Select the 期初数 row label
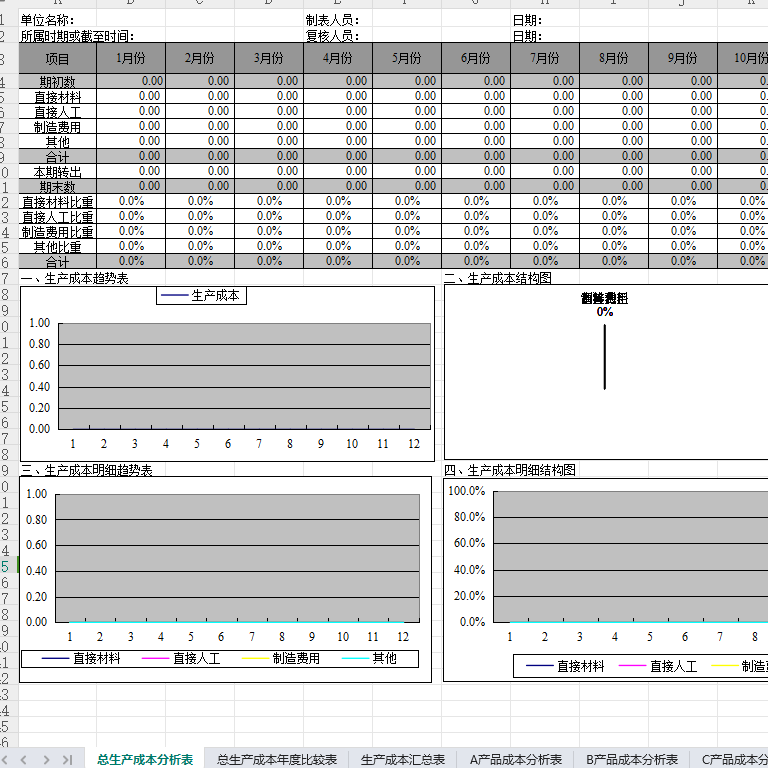 [x=58, y=82]
